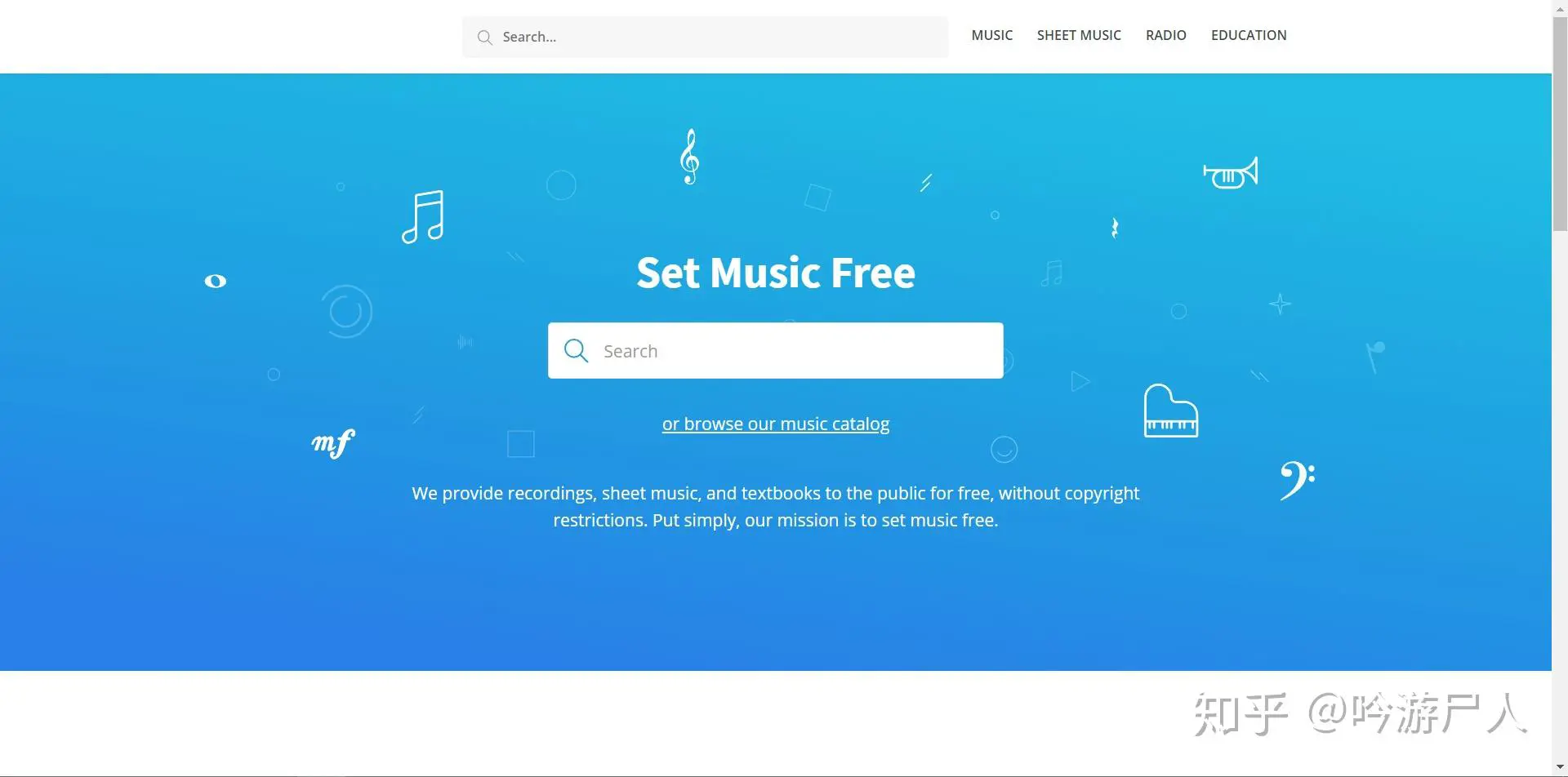Image resolution: width=1568 pixels, height=777 pixels.
Task: Click the vertical scrollbar thumb
Action: (x=1560, y=122)
